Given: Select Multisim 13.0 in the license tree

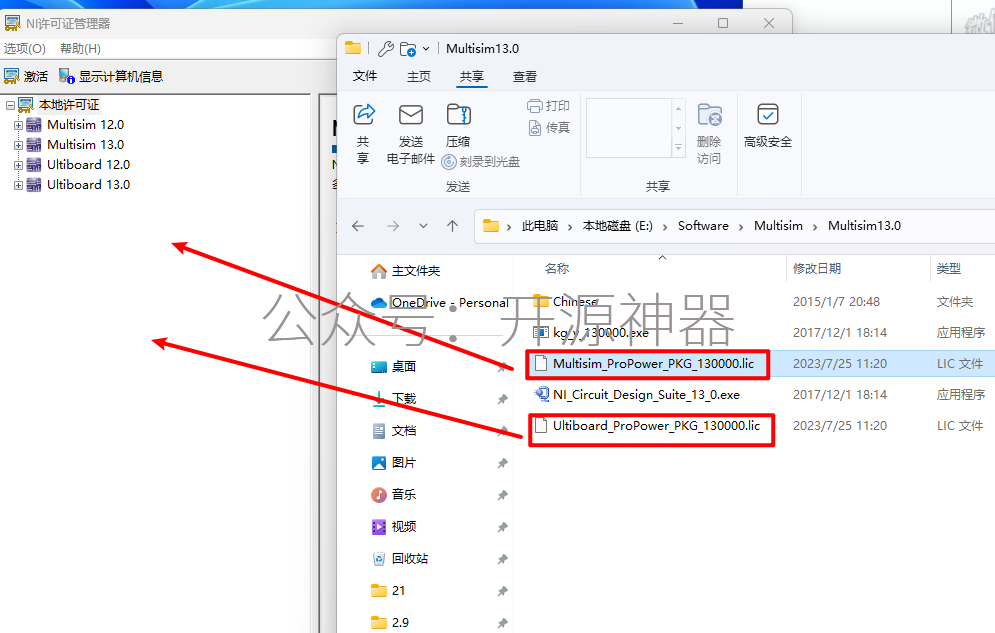Looking at the screenshot, I should tap(85, 145).
